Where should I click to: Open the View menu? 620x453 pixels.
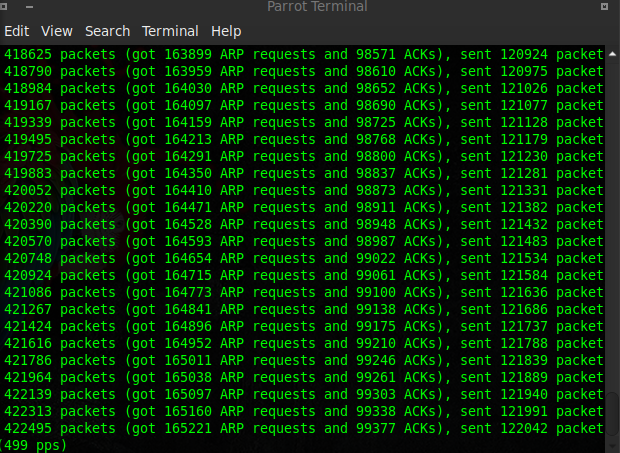pos(57,31)
